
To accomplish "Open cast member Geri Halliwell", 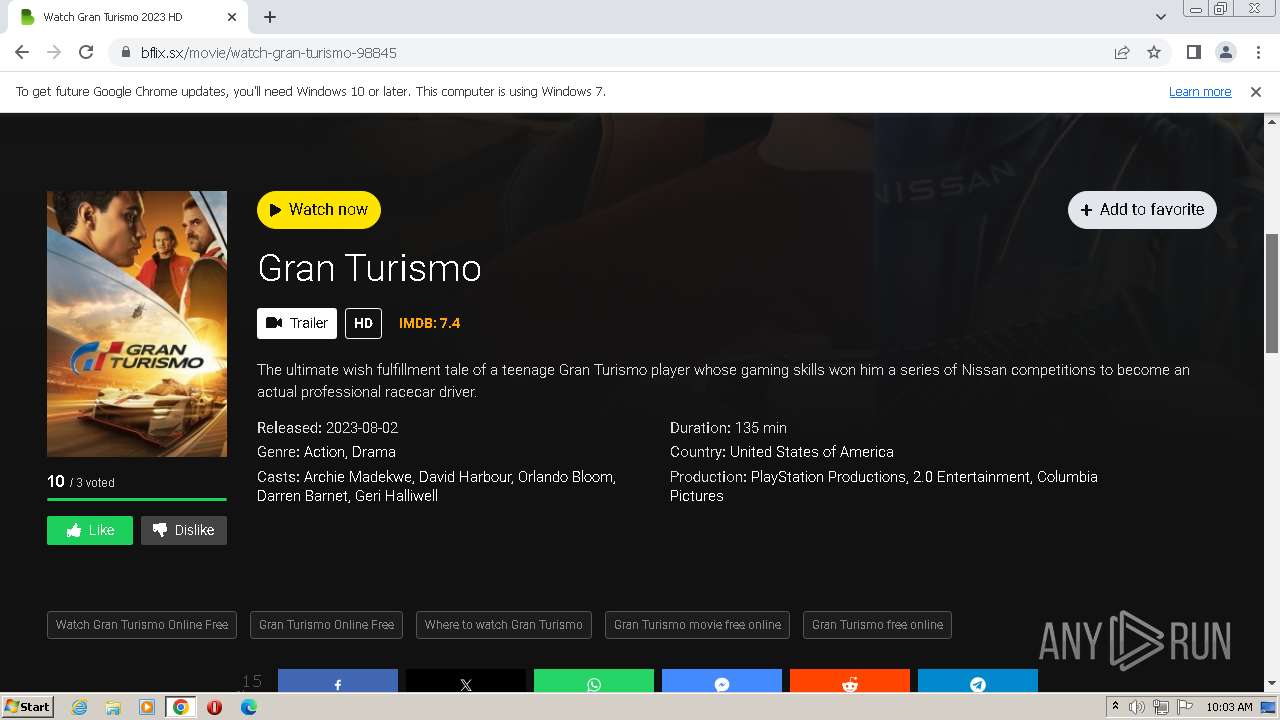I will point(396,496).
